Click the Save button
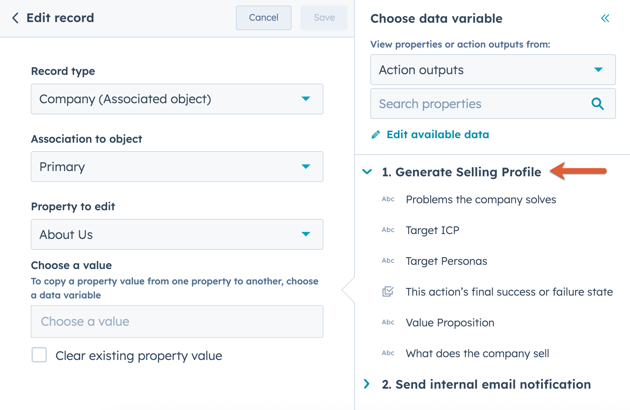The width and height of the screenshot is (630, 410). [324, 18]
